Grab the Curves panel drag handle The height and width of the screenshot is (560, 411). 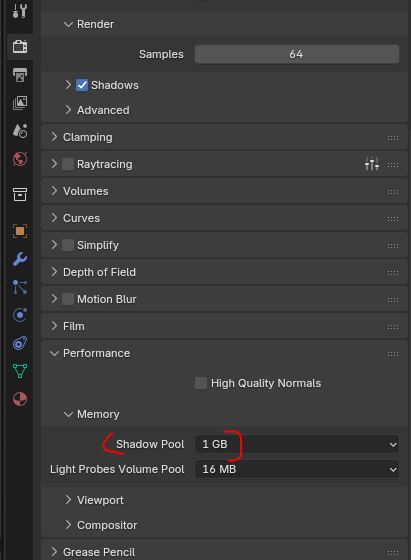(393, 219)
